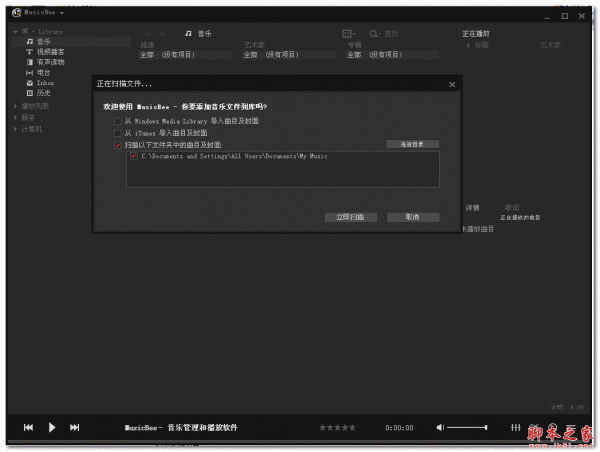Click the 视频播客 podcast sidebar icon
Viewport: 600px width, 452px height.
(x=29, y=52)
